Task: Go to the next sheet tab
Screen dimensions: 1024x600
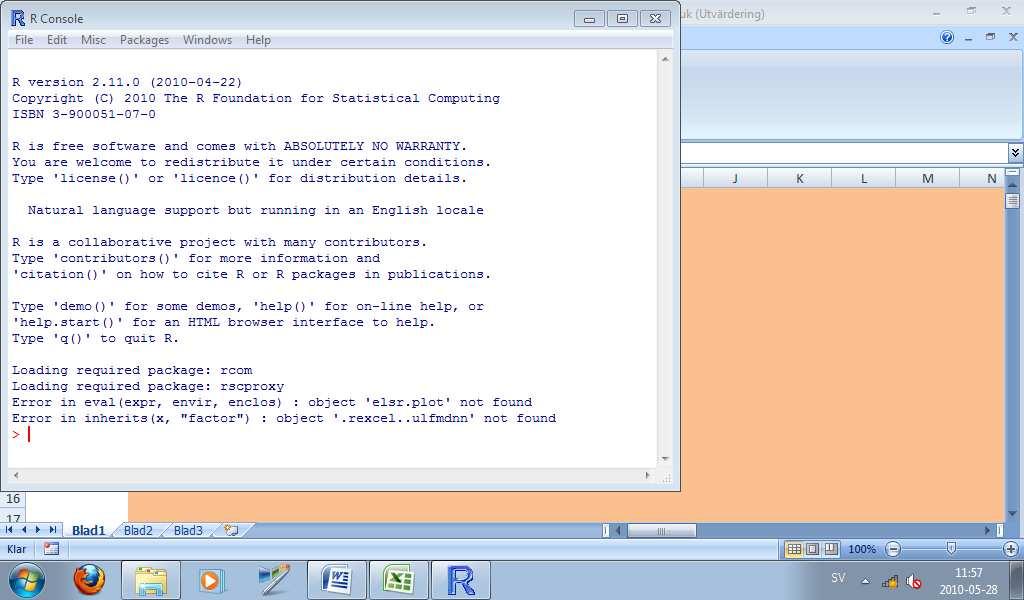Action: pyautogui.click(x=38, y=530)
